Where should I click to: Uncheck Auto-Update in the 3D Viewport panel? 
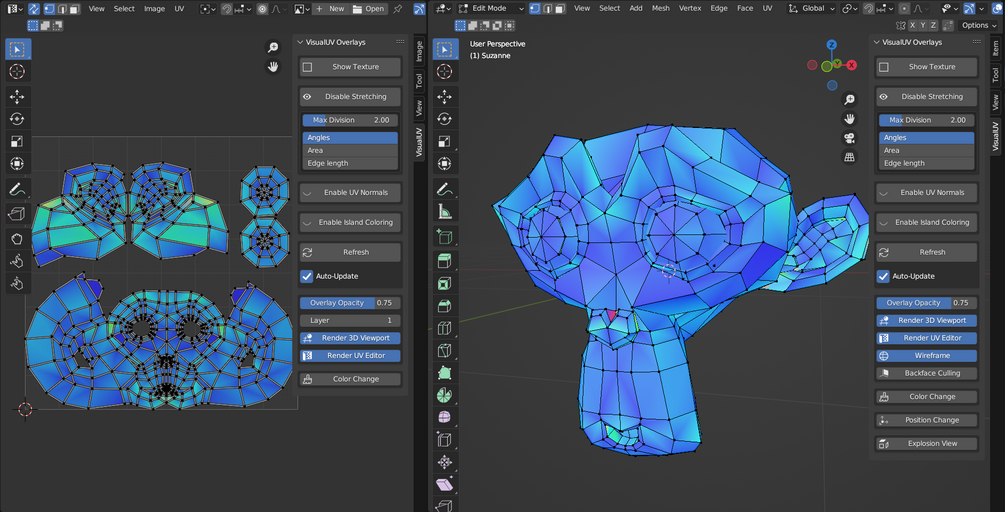pyautogui.click(x=883, y=276)
